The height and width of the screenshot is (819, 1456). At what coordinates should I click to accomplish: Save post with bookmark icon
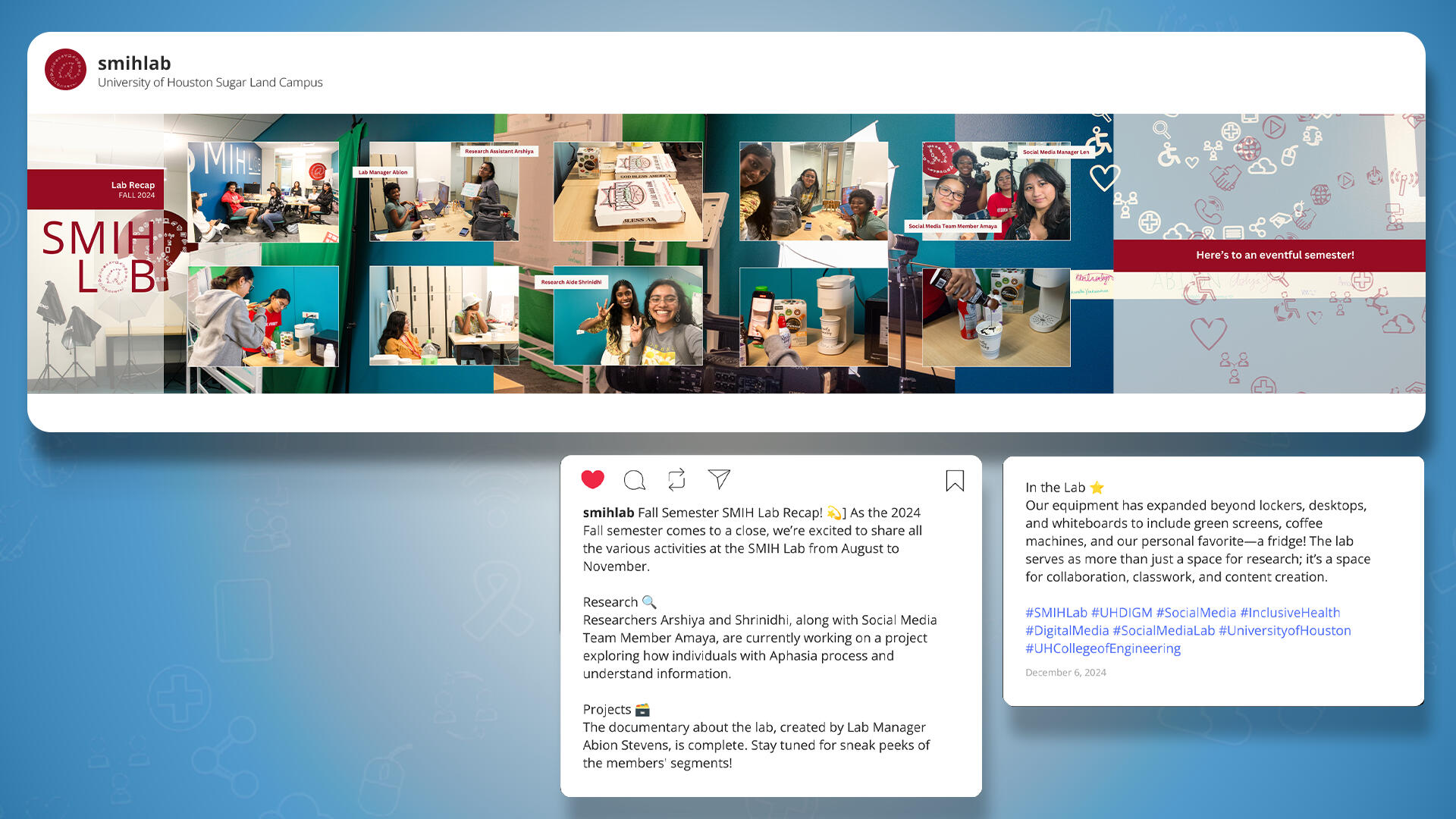point(955,480)
